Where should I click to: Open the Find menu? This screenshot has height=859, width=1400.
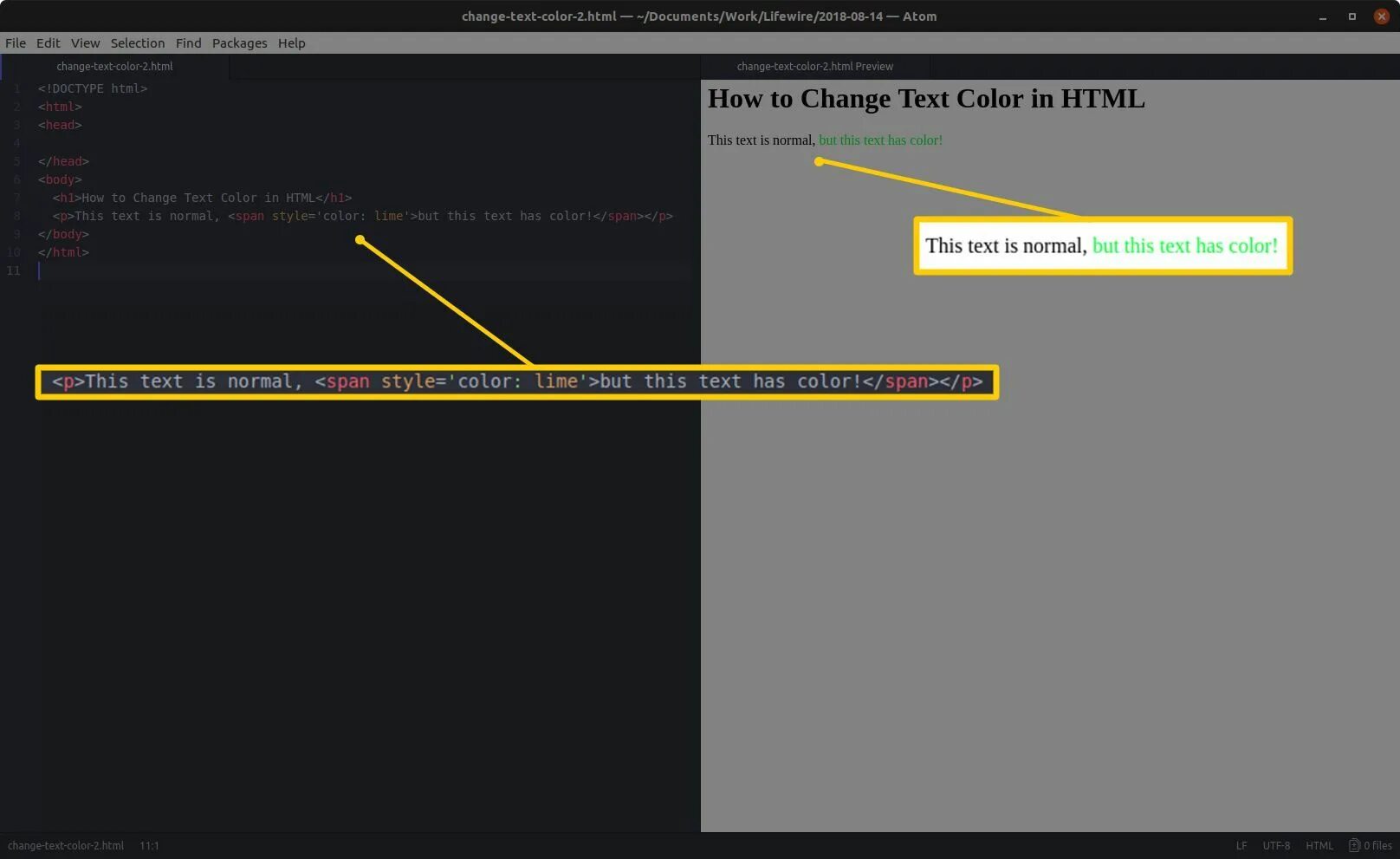tap(188, 42)
